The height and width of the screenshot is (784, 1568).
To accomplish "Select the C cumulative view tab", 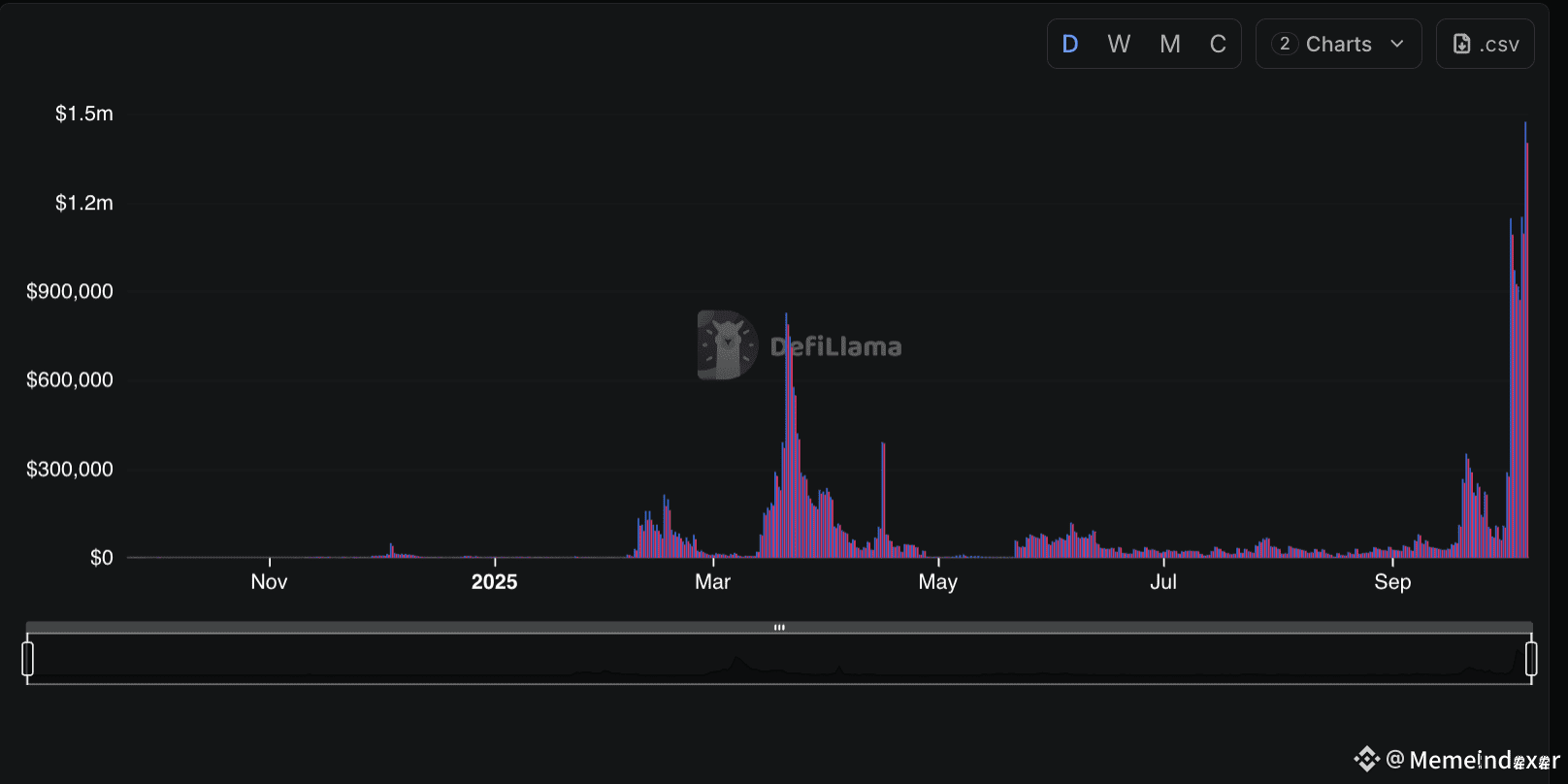I will coord(1218,44).
